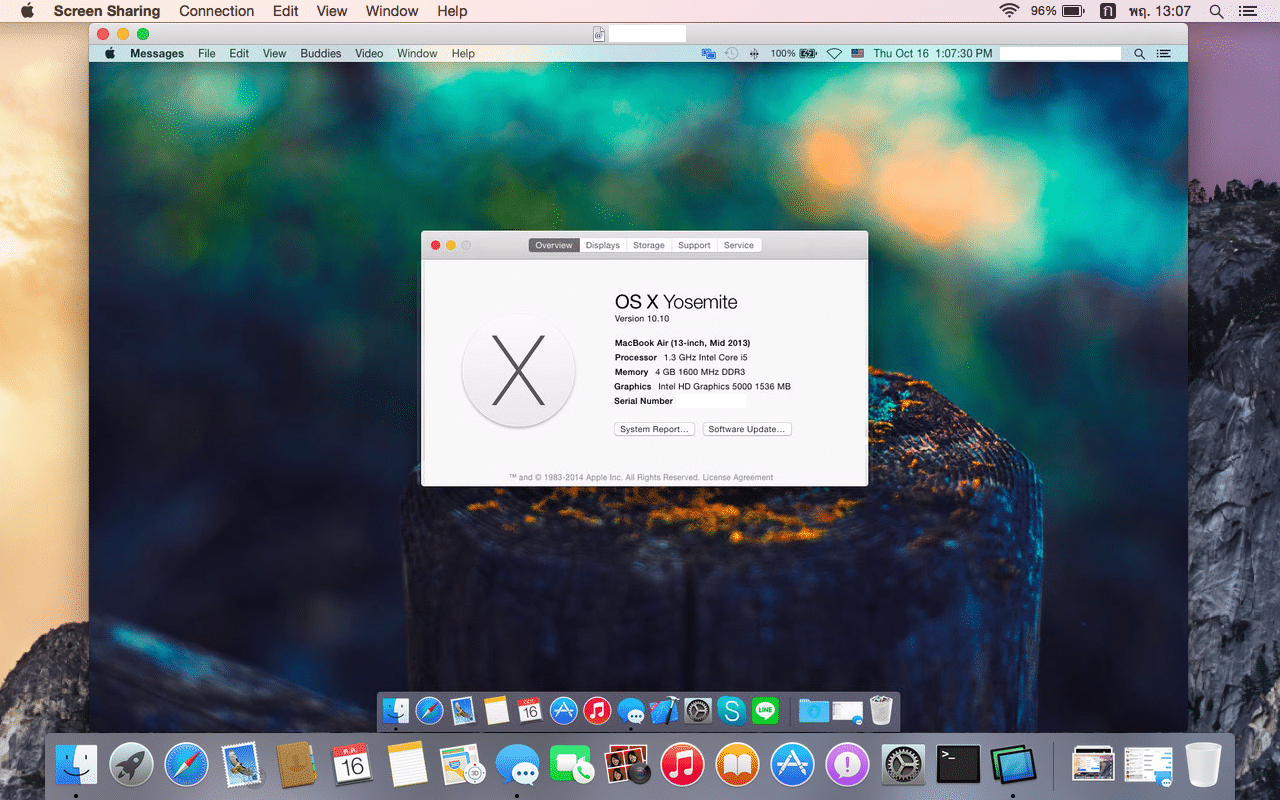Viewport: 1280px width, 800px height.
Task: Click local Trash in dock
Action: coord(1204,765)
